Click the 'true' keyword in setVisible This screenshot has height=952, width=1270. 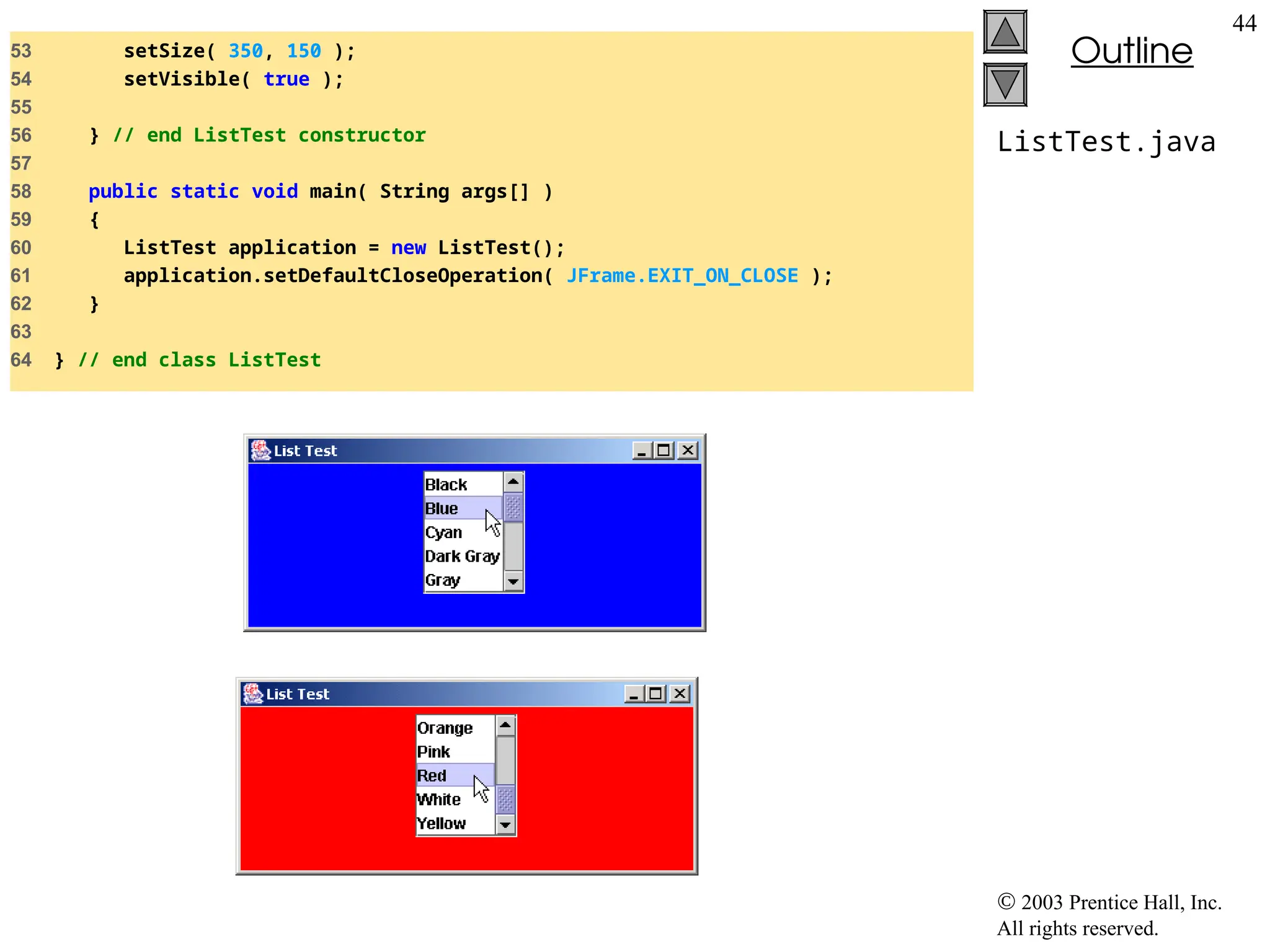click(286, 79)
